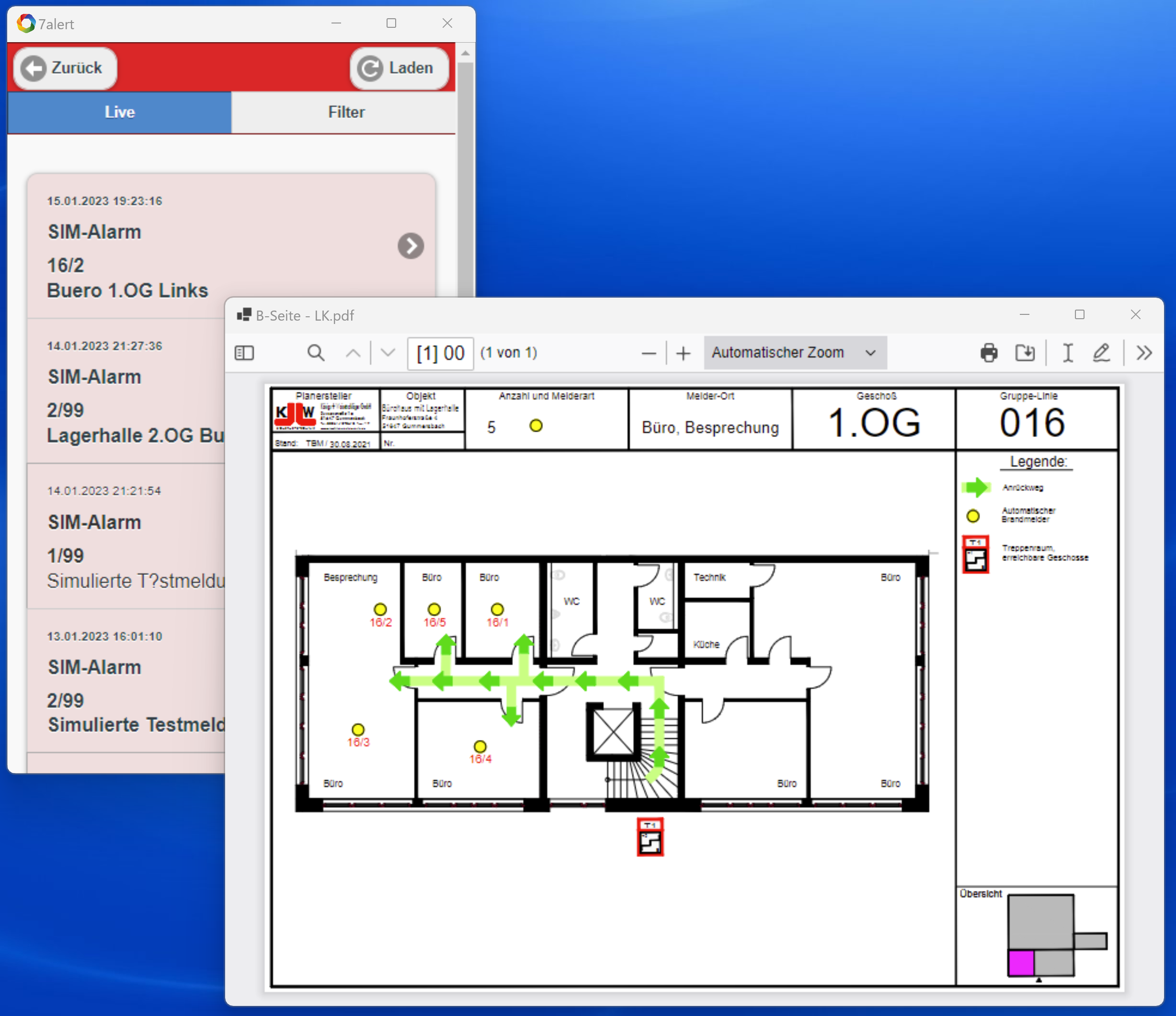Open the search tool in the PDF viewer
The image size is (1176, 1016).
coord(316,353)
